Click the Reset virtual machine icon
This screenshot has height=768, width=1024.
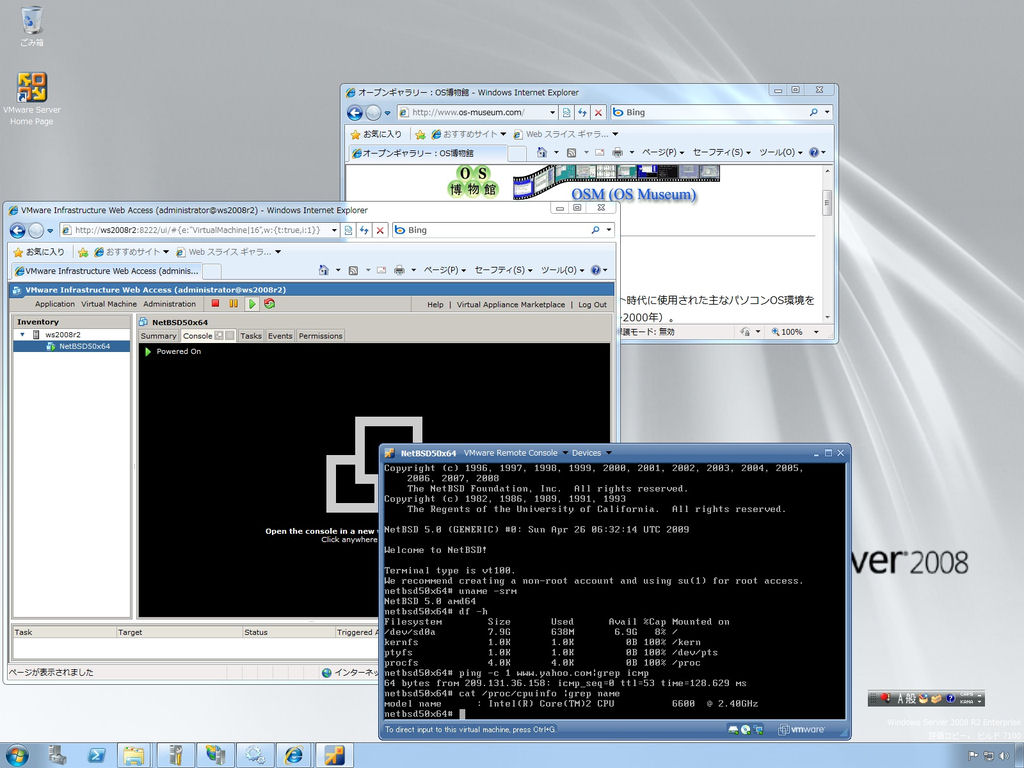coord(269,304)
